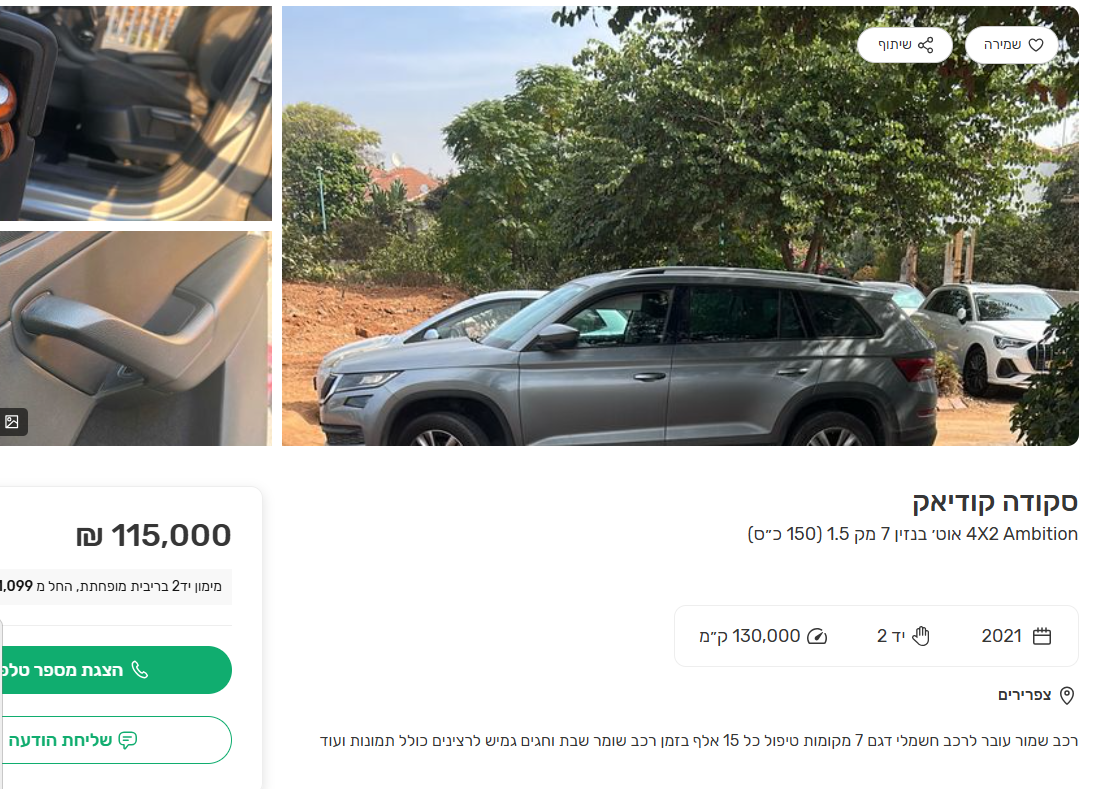Open the image gallery icon on thumbnail
The image size is (1097, 789).
tap(12, 422)
